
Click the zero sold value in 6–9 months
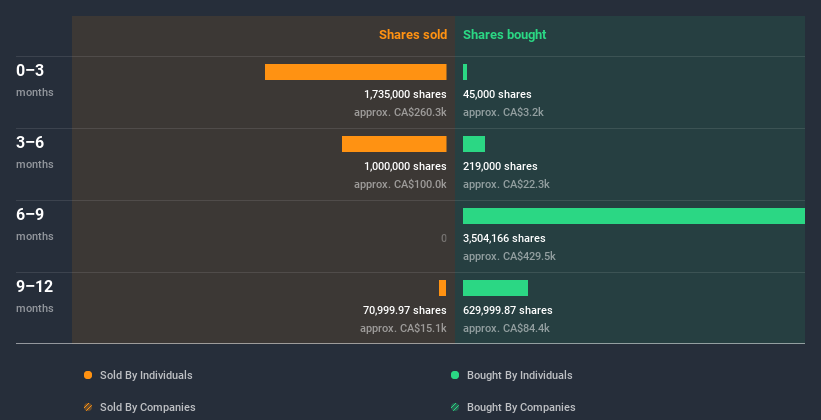[x=443, y=238]
